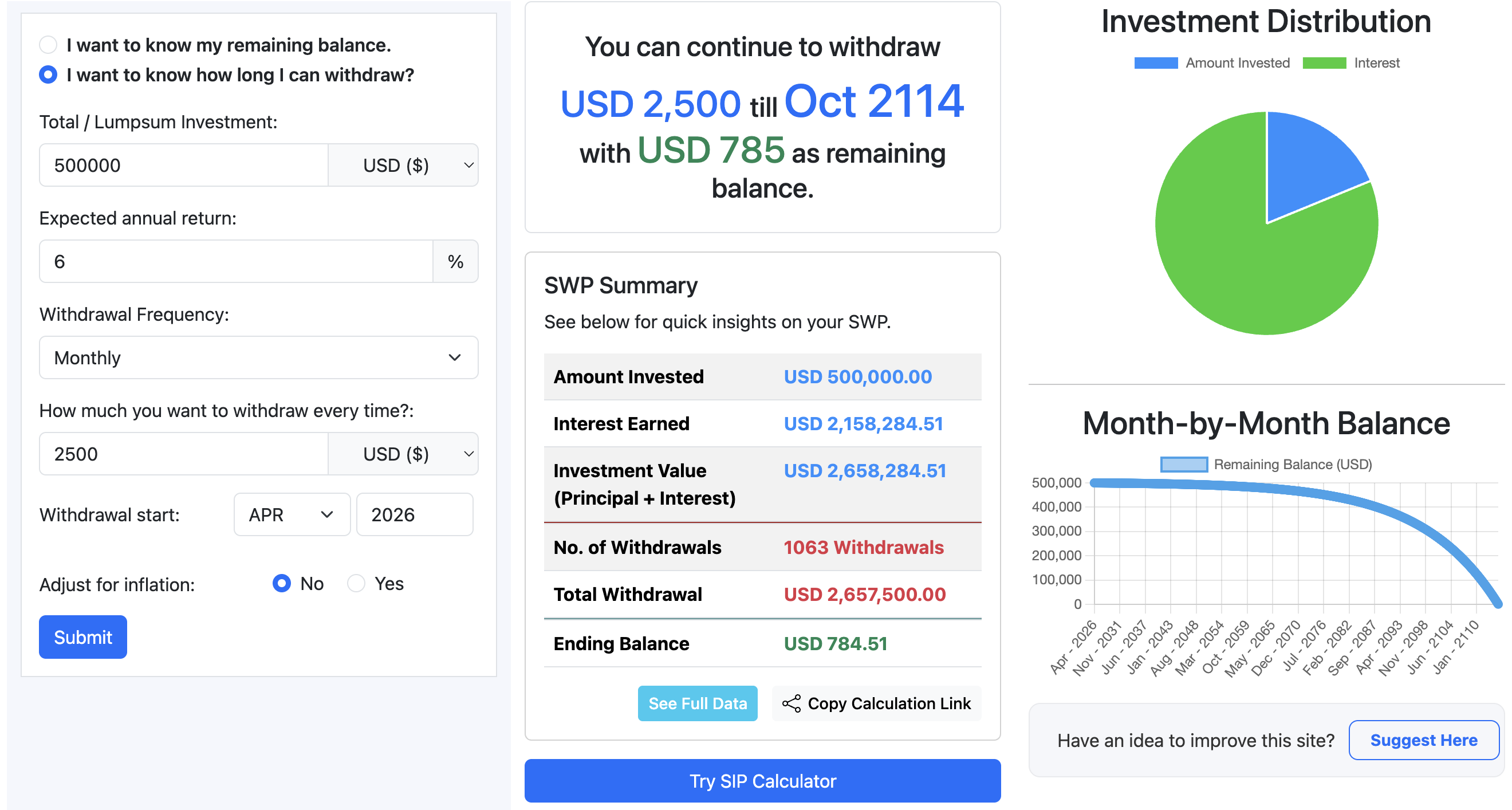Open the withdrawal amount currency dropdown
This screenshot has width=1512, height=810.
[403, 453]
